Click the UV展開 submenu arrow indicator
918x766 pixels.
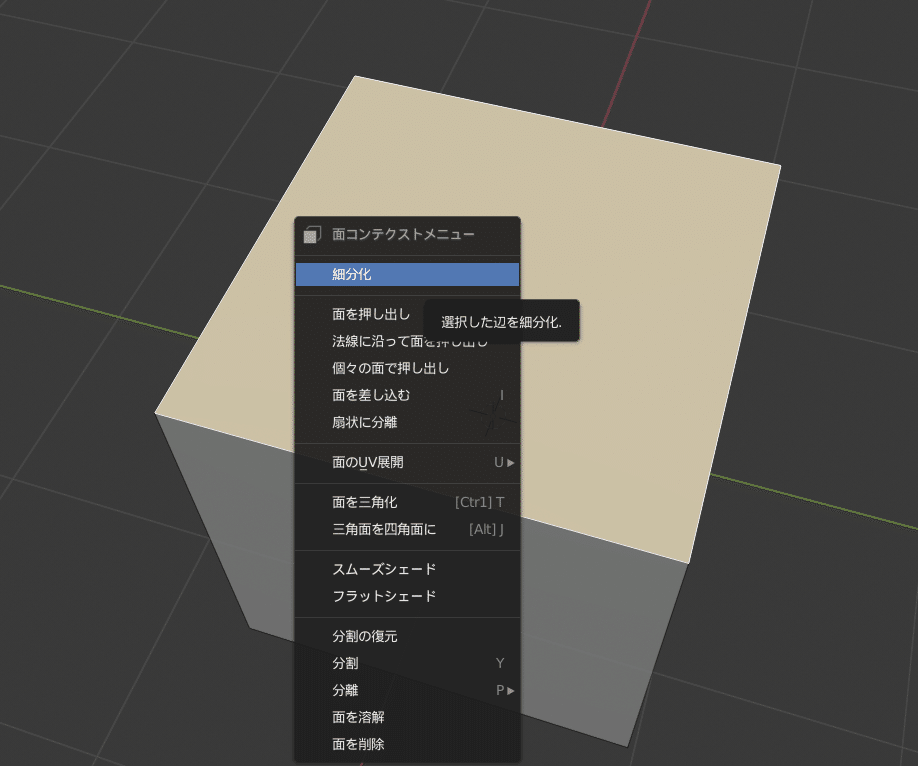[x=512, y=462]
